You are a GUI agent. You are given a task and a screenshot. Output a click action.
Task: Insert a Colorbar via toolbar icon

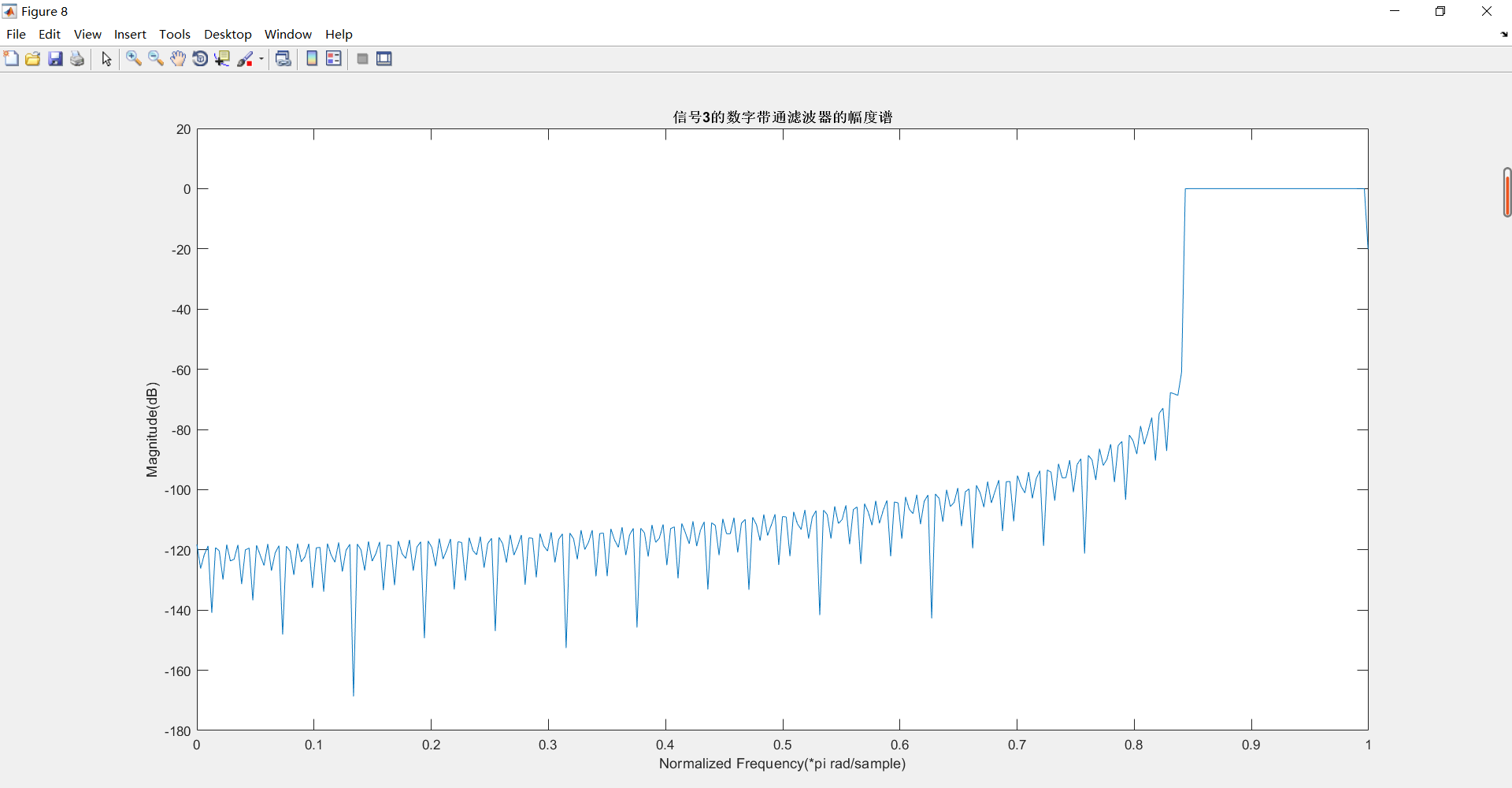click(312, 59)
